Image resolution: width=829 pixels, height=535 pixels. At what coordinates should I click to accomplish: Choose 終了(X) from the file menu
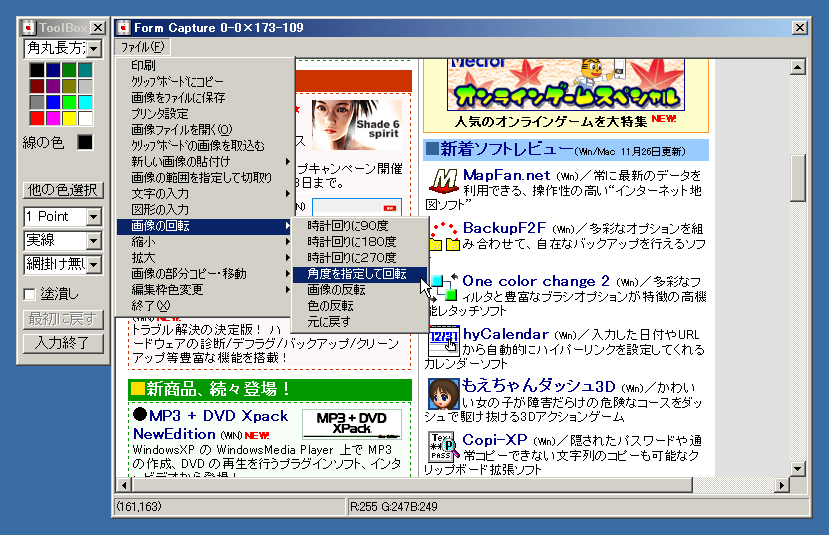[x=205, y=306]
